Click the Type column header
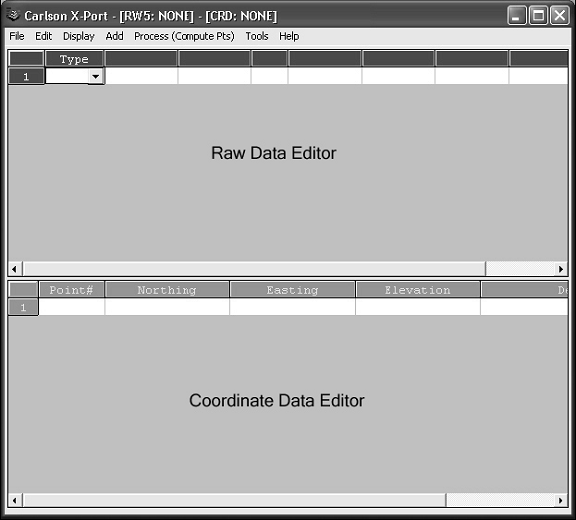The image size is (576, 520). click(74, 59)
